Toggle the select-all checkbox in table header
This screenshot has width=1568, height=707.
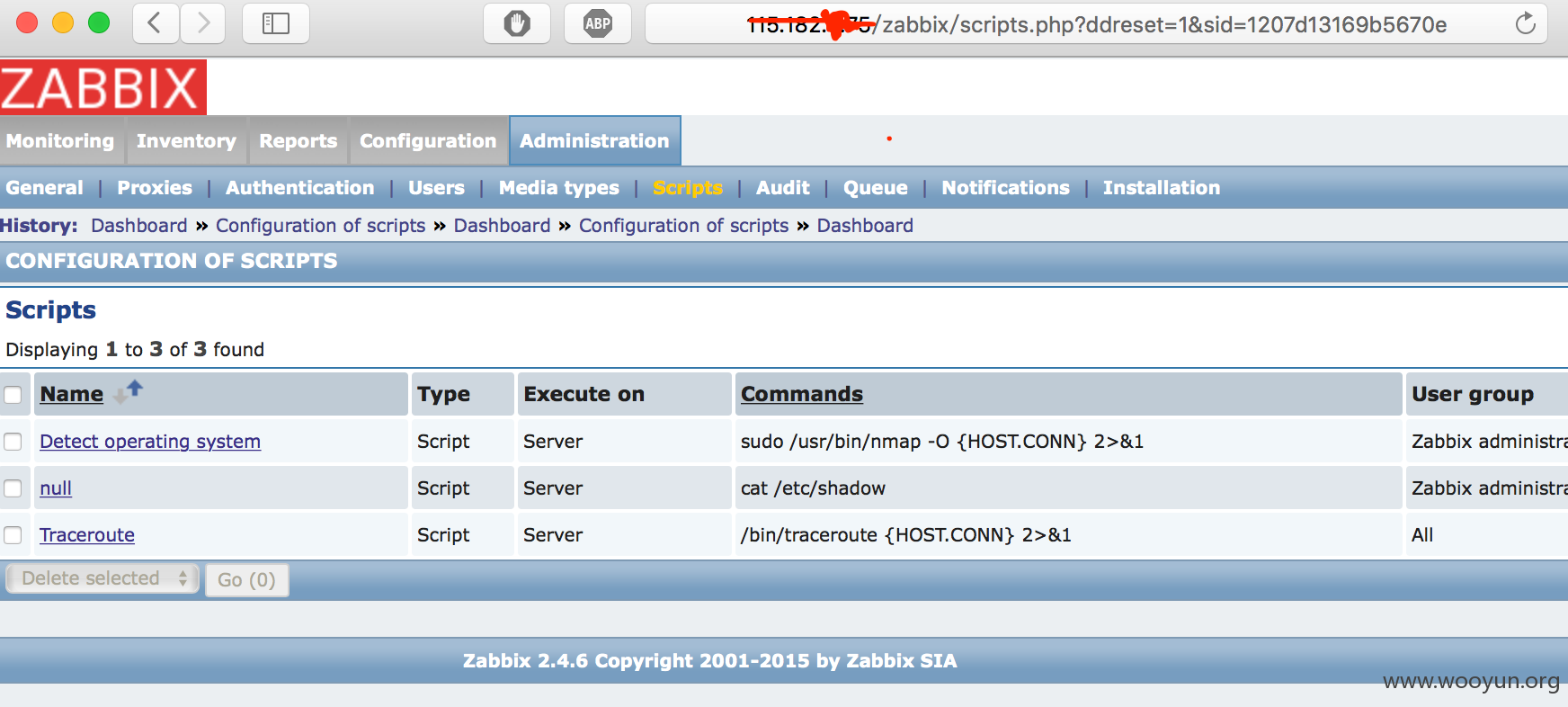click(13, 395)
